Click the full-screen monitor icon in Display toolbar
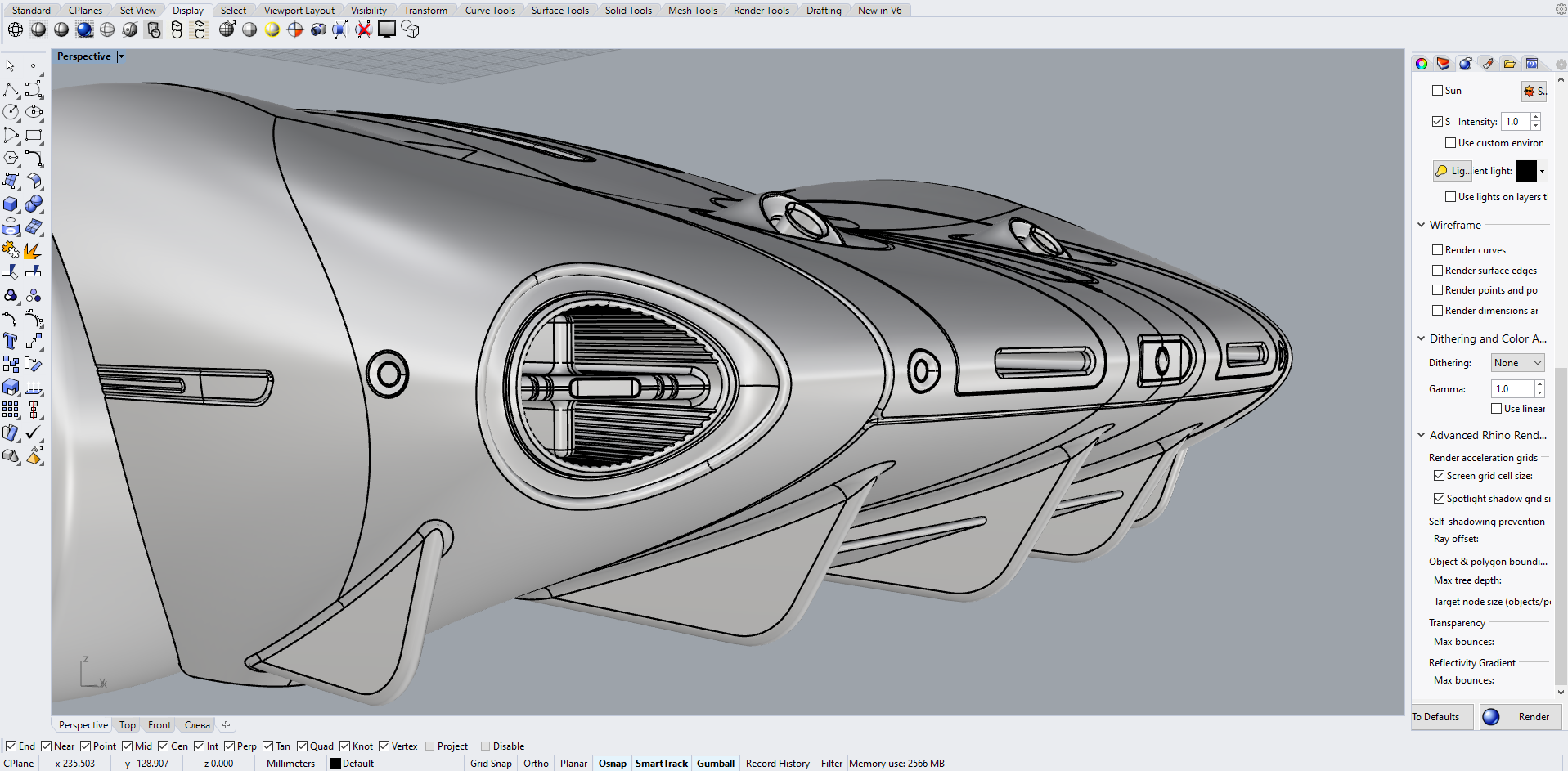The image size is (1568, 771). pyautogui.click(x=385, y=29)
